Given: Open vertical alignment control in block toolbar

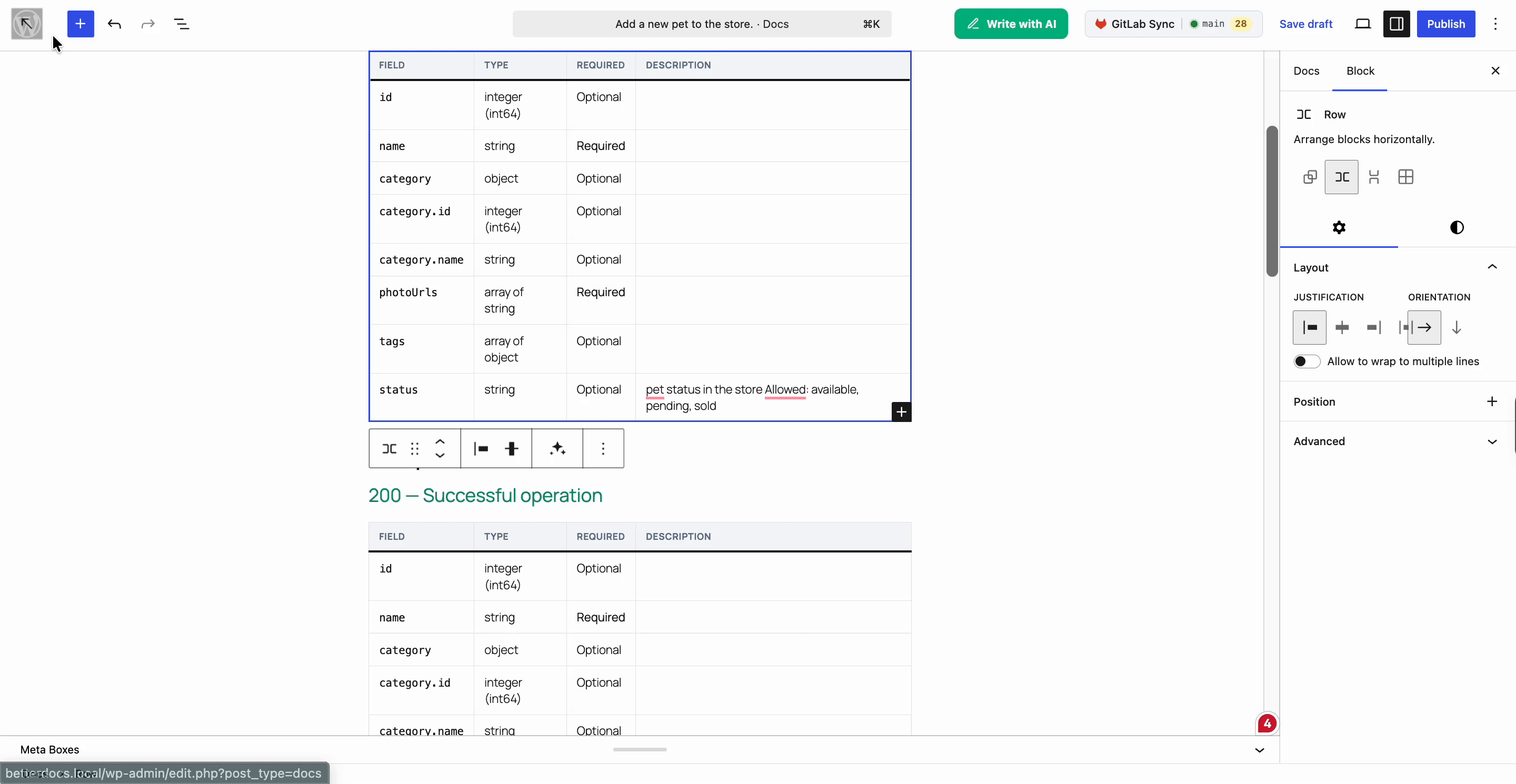Looking at the screenshot, I should point(512,449).
